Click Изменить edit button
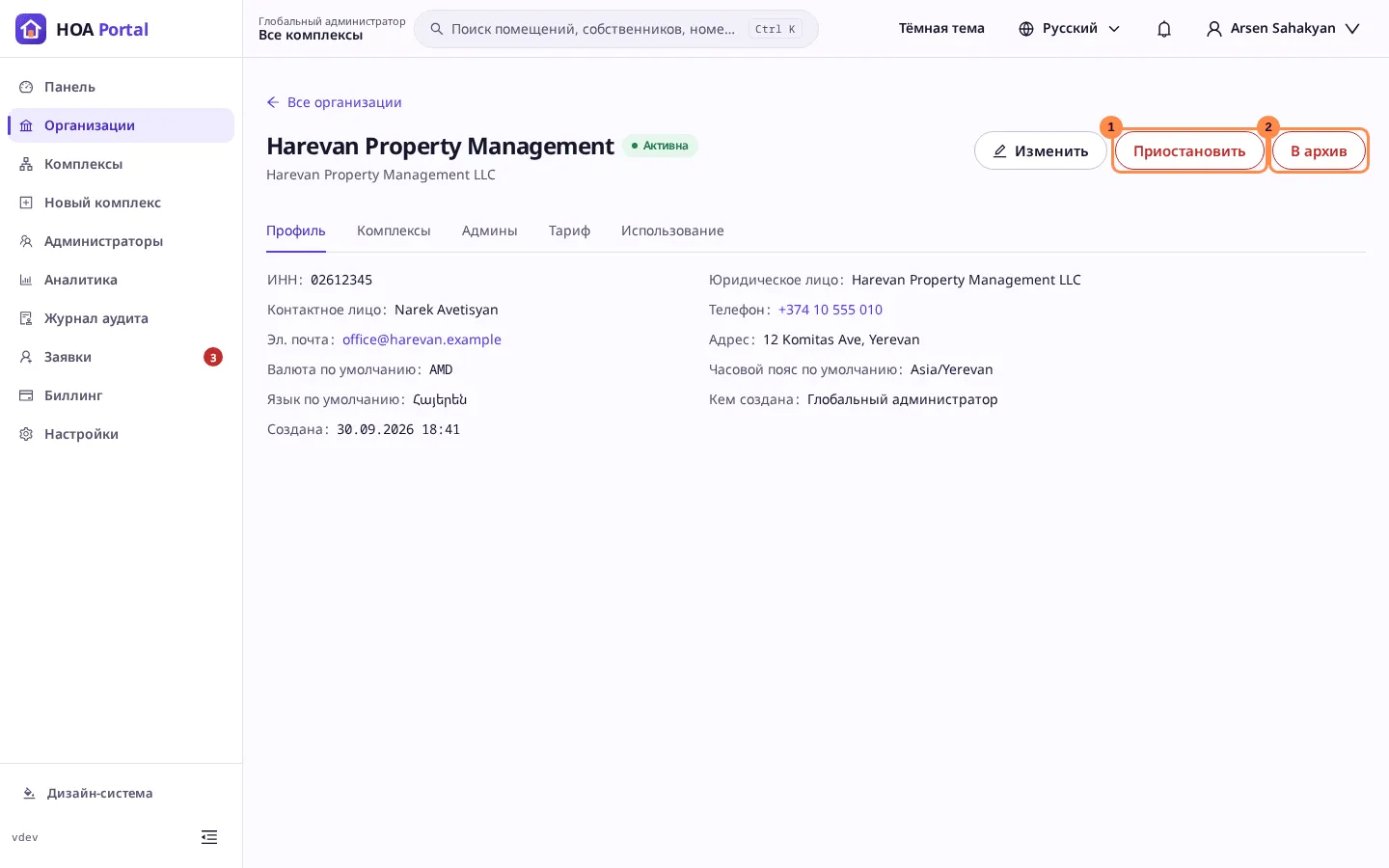This screenshot has width=1389, height=868. [1041, 151]
